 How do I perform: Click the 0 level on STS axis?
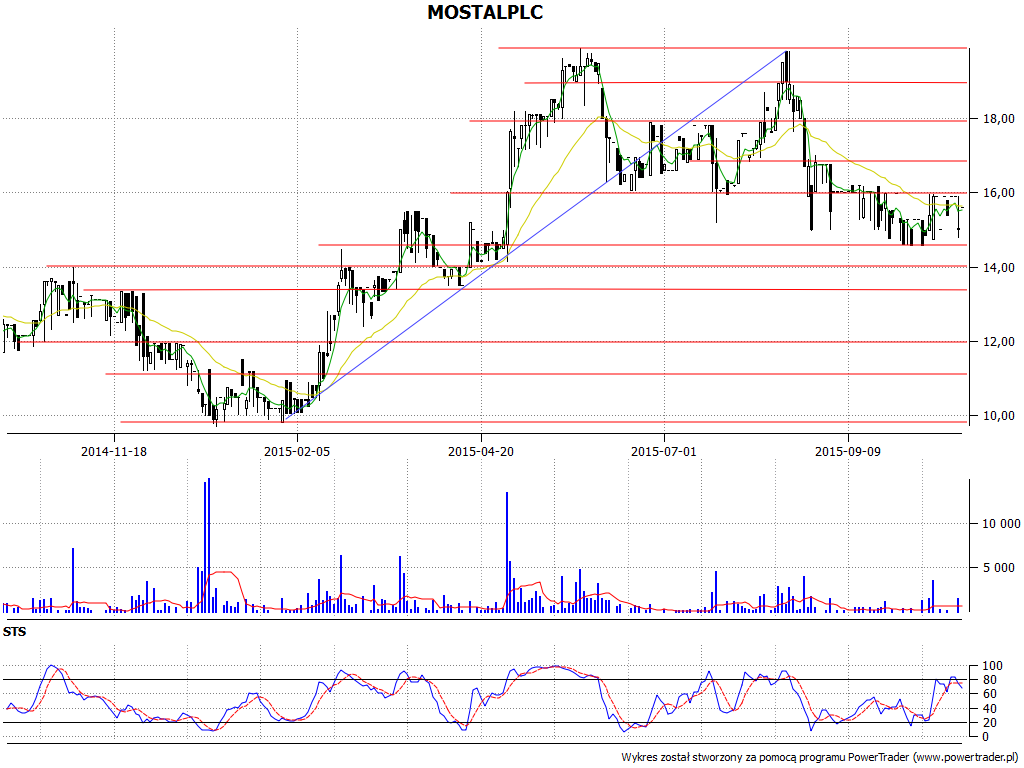pos(986,737)
